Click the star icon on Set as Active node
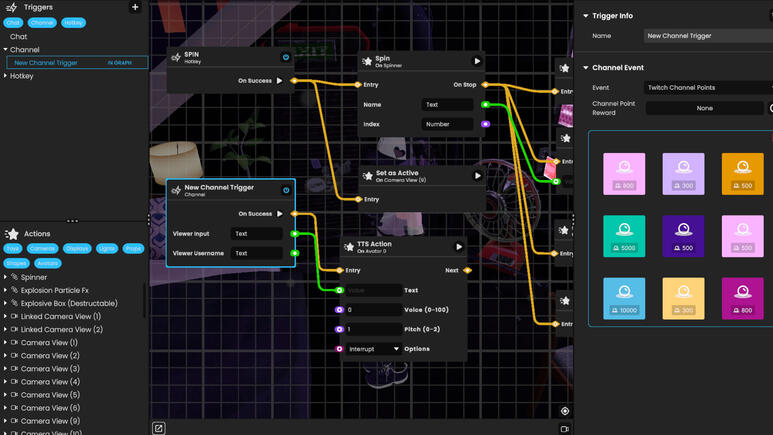 click(x=368, y=176)
